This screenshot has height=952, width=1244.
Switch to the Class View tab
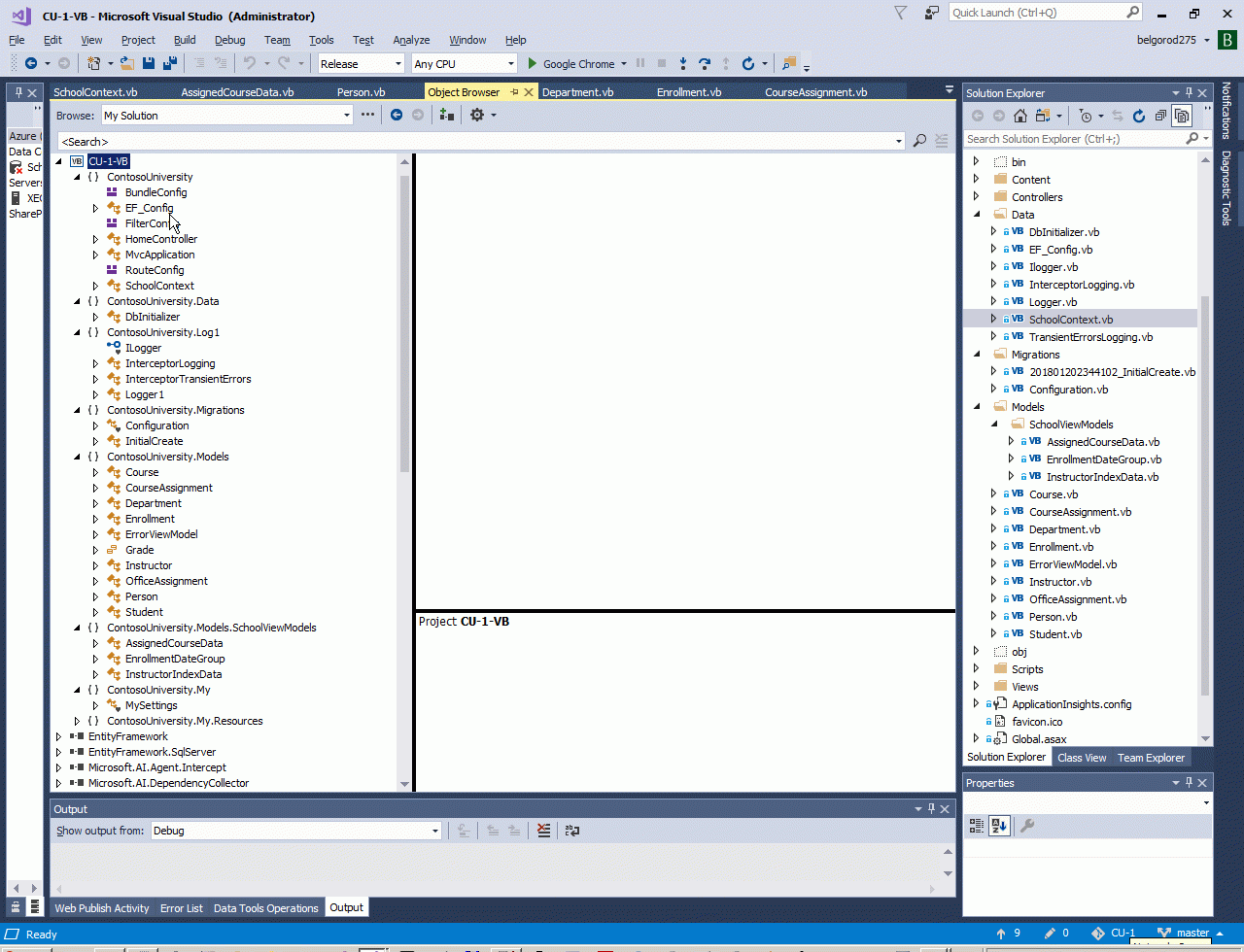tap(1082, 758)
